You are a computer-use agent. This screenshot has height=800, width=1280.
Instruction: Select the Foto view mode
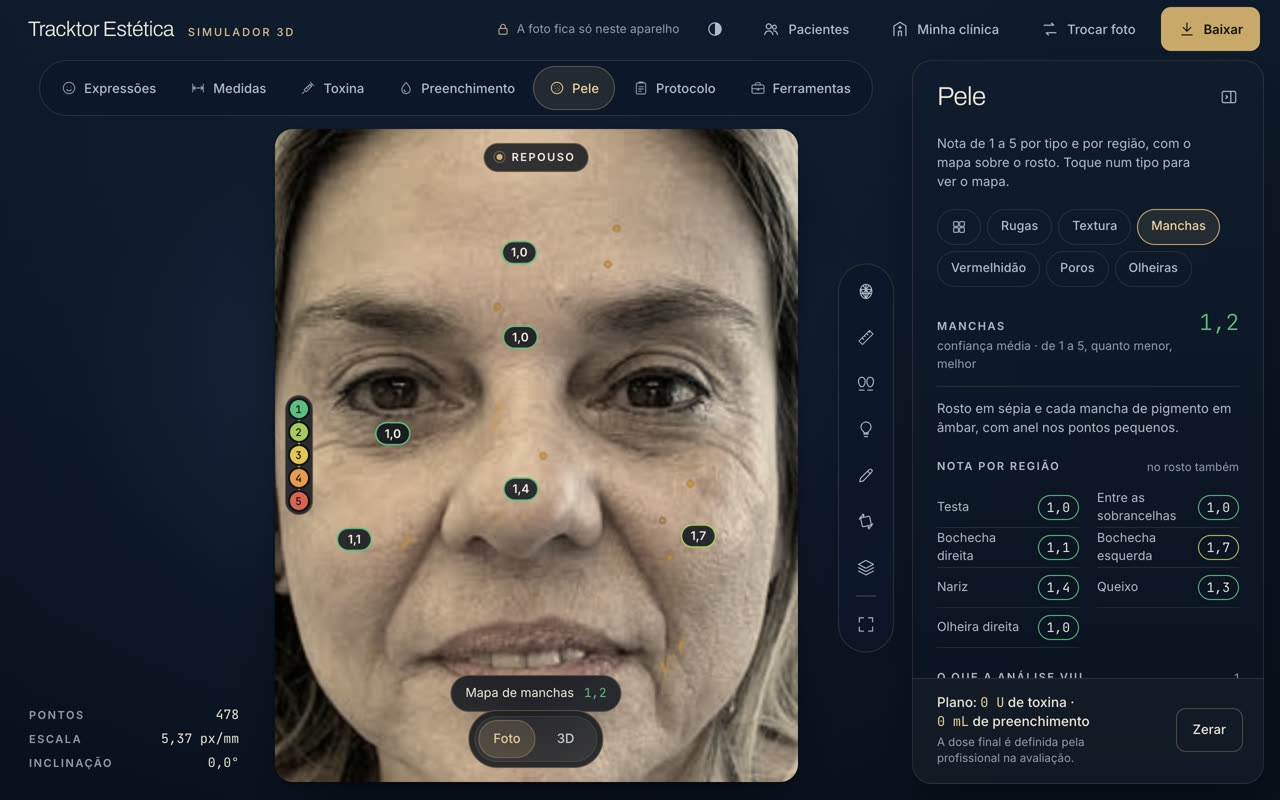coord(507,739)
